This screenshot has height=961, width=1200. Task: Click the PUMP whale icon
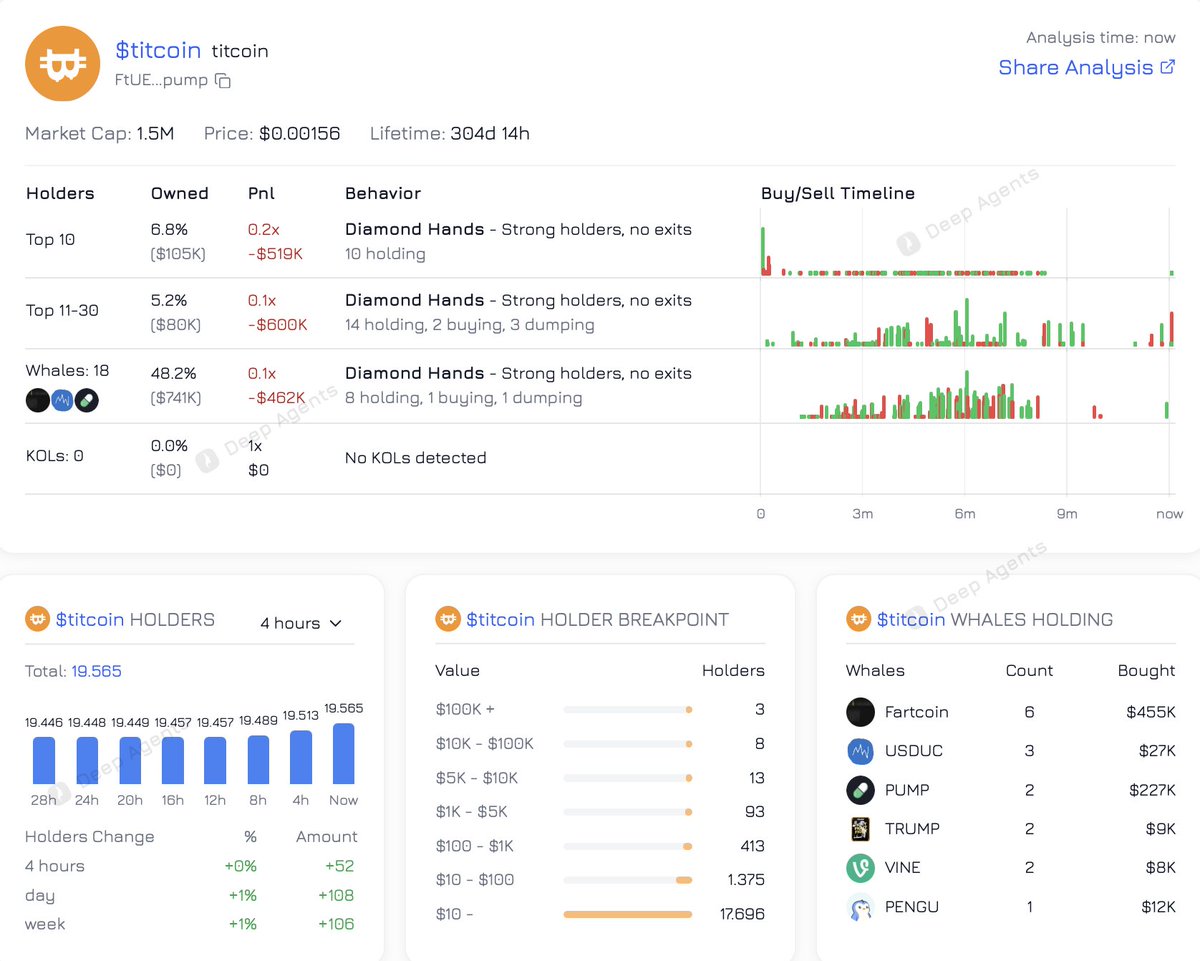pyautogui.click(x=860, y=790)
